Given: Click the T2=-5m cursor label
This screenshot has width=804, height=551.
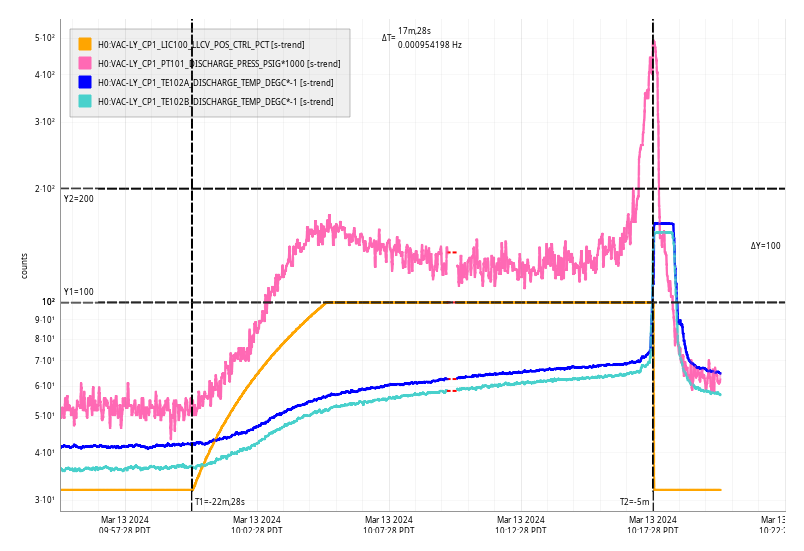Looking at the screenshot, I should (634, 502).
